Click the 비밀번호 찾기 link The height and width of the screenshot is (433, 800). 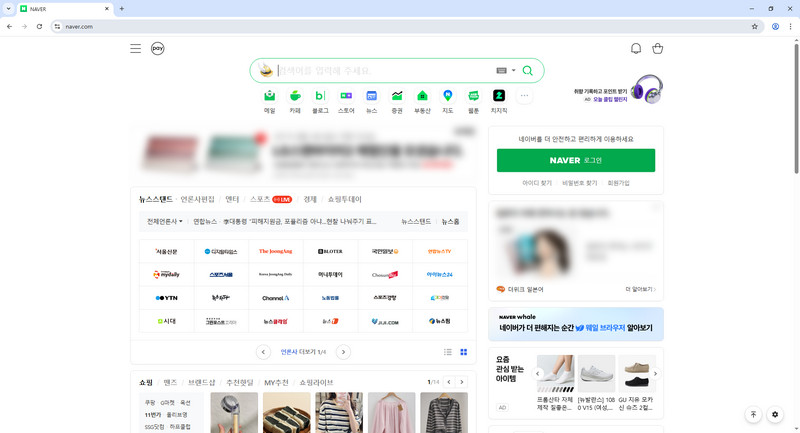pyautogui.click(x=580, y=183)
